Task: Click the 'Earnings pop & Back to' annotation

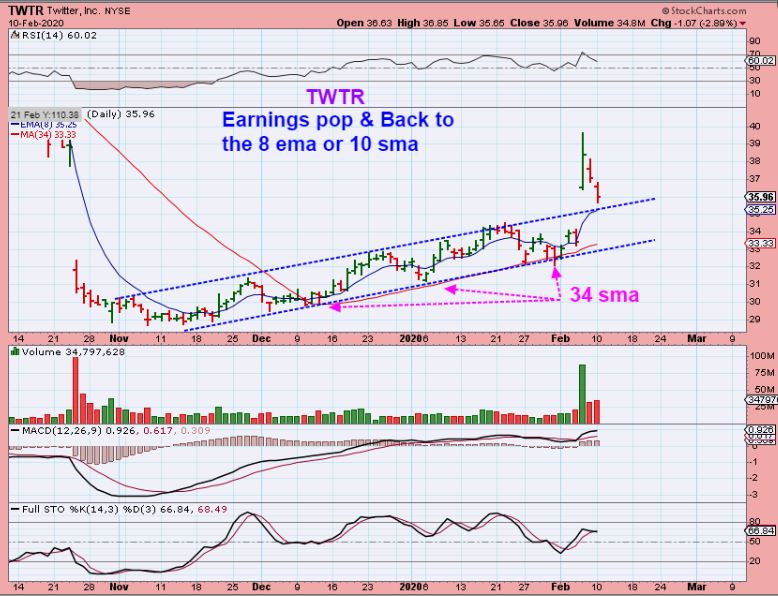Action: click(338, 120)
